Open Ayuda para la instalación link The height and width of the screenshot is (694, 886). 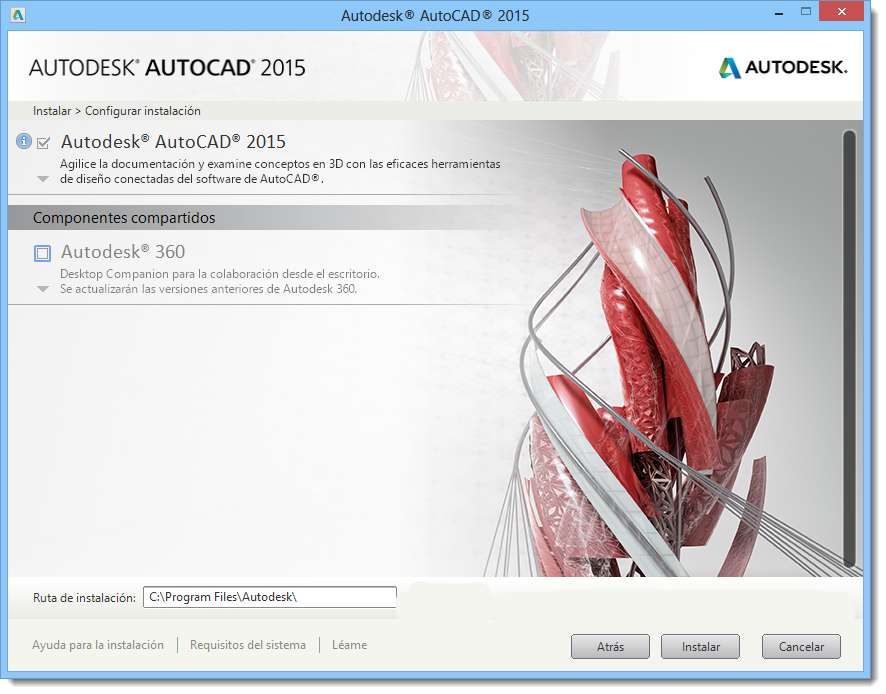click(x=98, y=645)
